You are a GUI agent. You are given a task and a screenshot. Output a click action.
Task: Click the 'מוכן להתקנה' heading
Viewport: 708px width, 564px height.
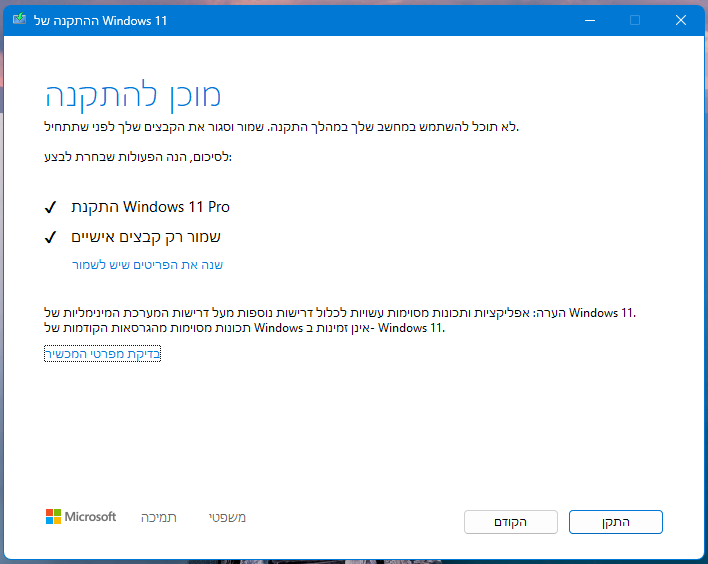pos(133,96)
